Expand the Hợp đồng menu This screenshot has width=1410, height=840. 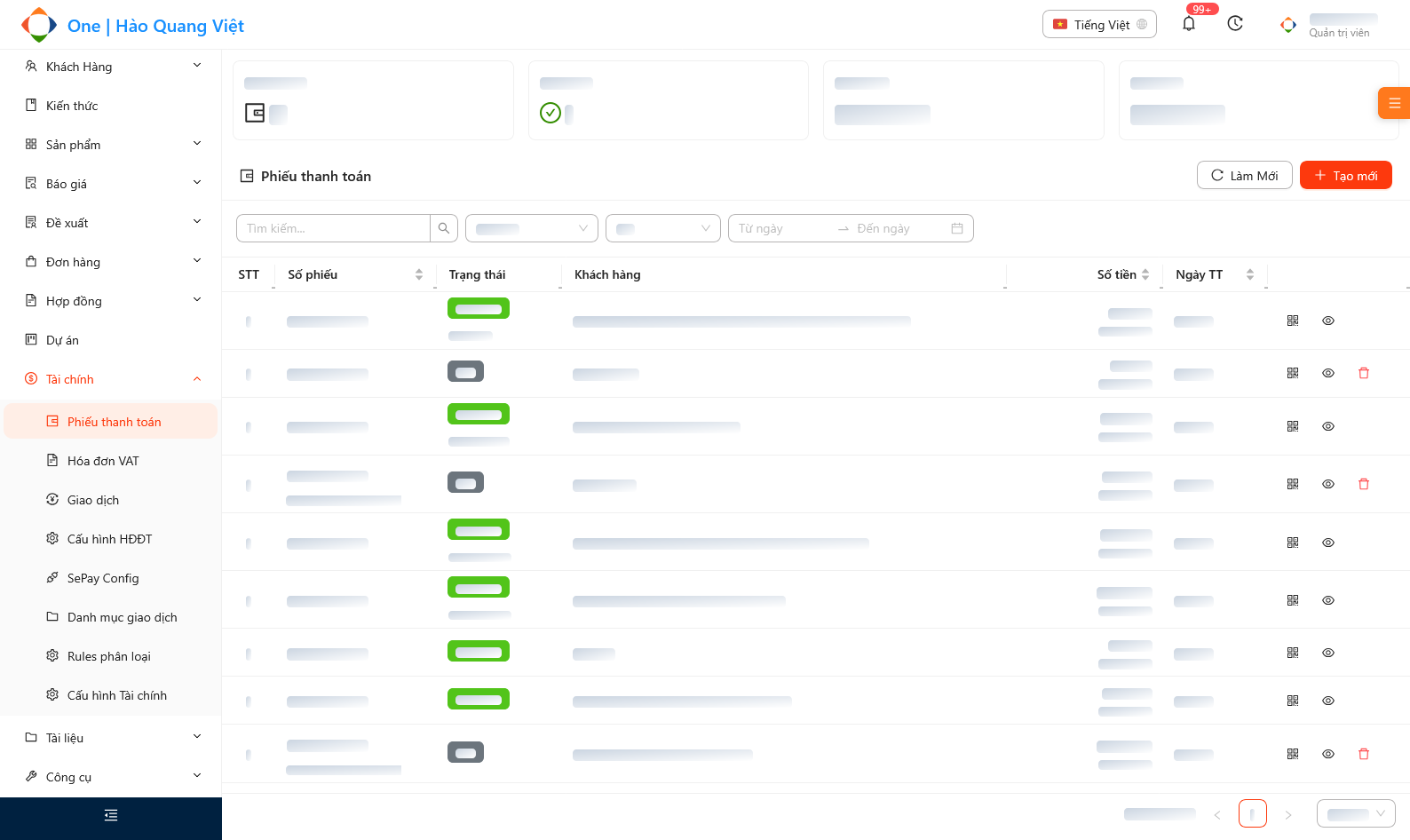111,301
